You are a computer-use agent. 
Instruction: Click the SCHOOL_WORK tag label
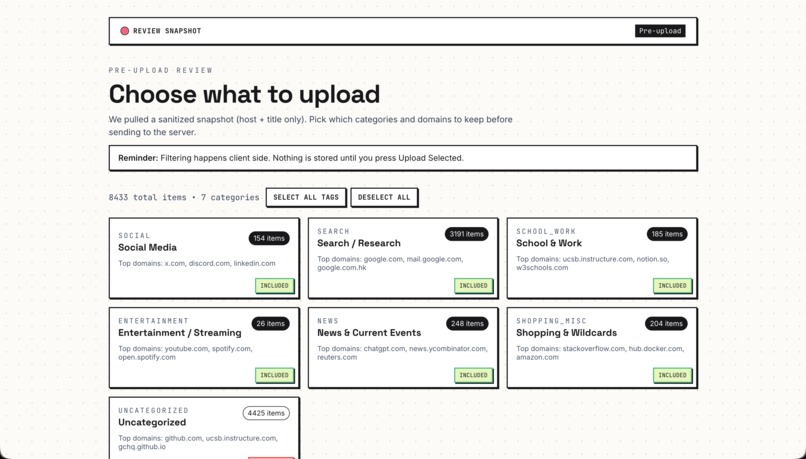click(x=546, y=232)
